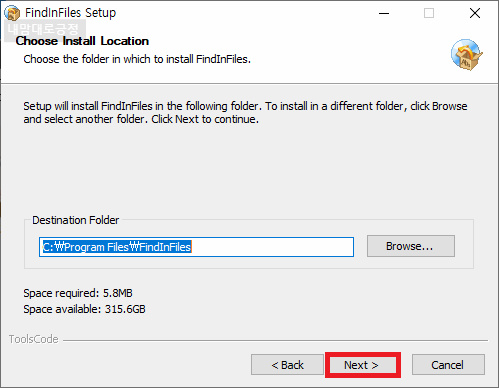This screenshot has height=388, width=499.
Task: Open the Browse... folder dialog
Action: pos(410,246)
